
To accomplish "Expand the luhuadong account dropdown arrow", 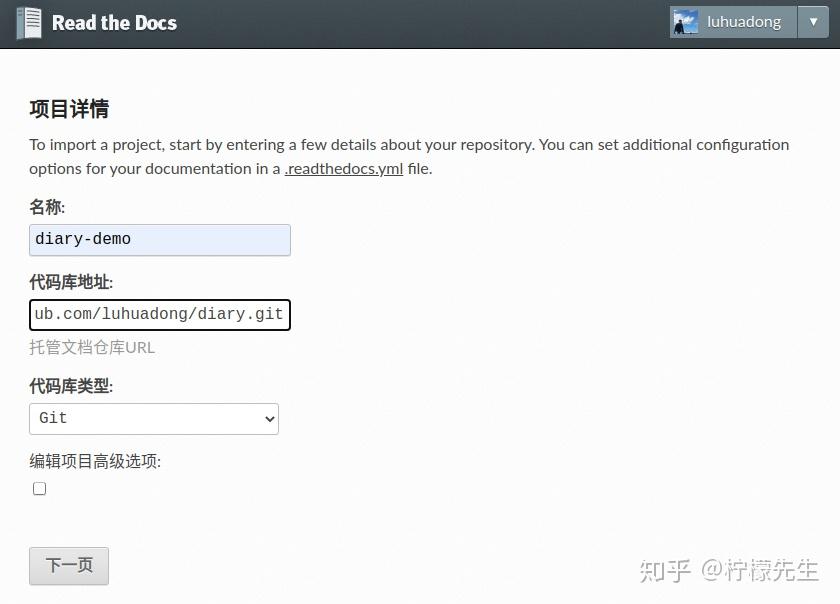I will click(x=815, y=21).
